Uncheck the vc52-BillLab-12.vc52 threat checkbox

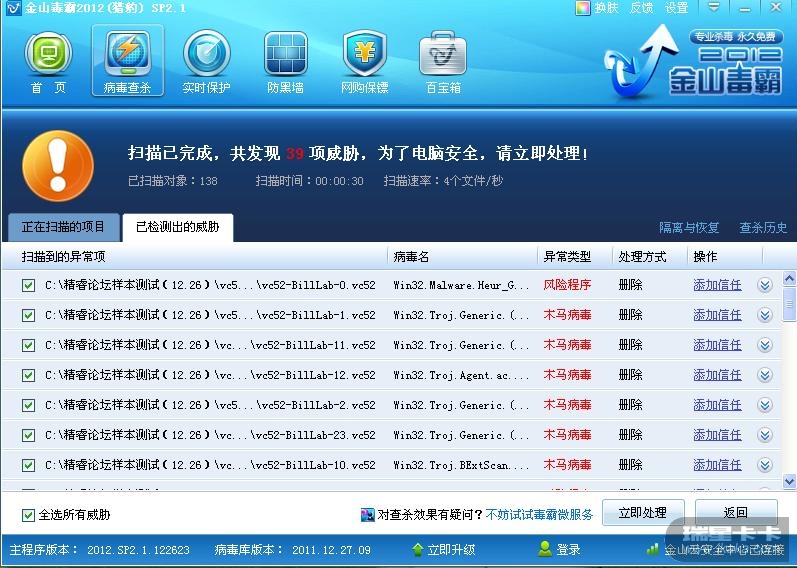[x=28, y=375]
